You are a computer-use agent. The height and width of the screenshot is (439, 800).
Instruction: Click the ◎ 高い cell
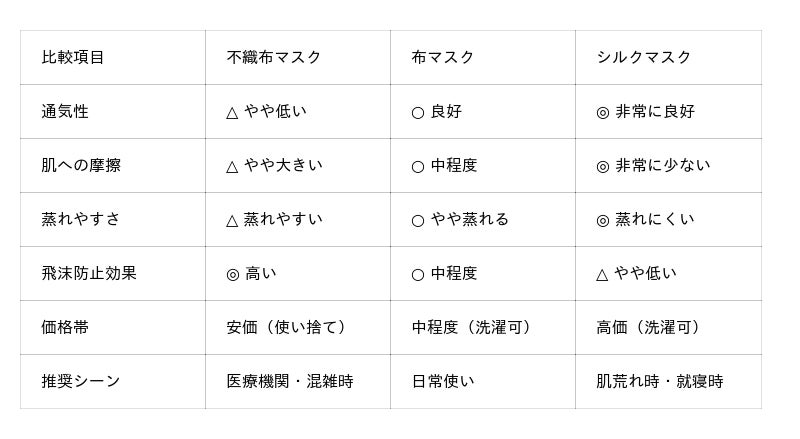click(251, 273)
